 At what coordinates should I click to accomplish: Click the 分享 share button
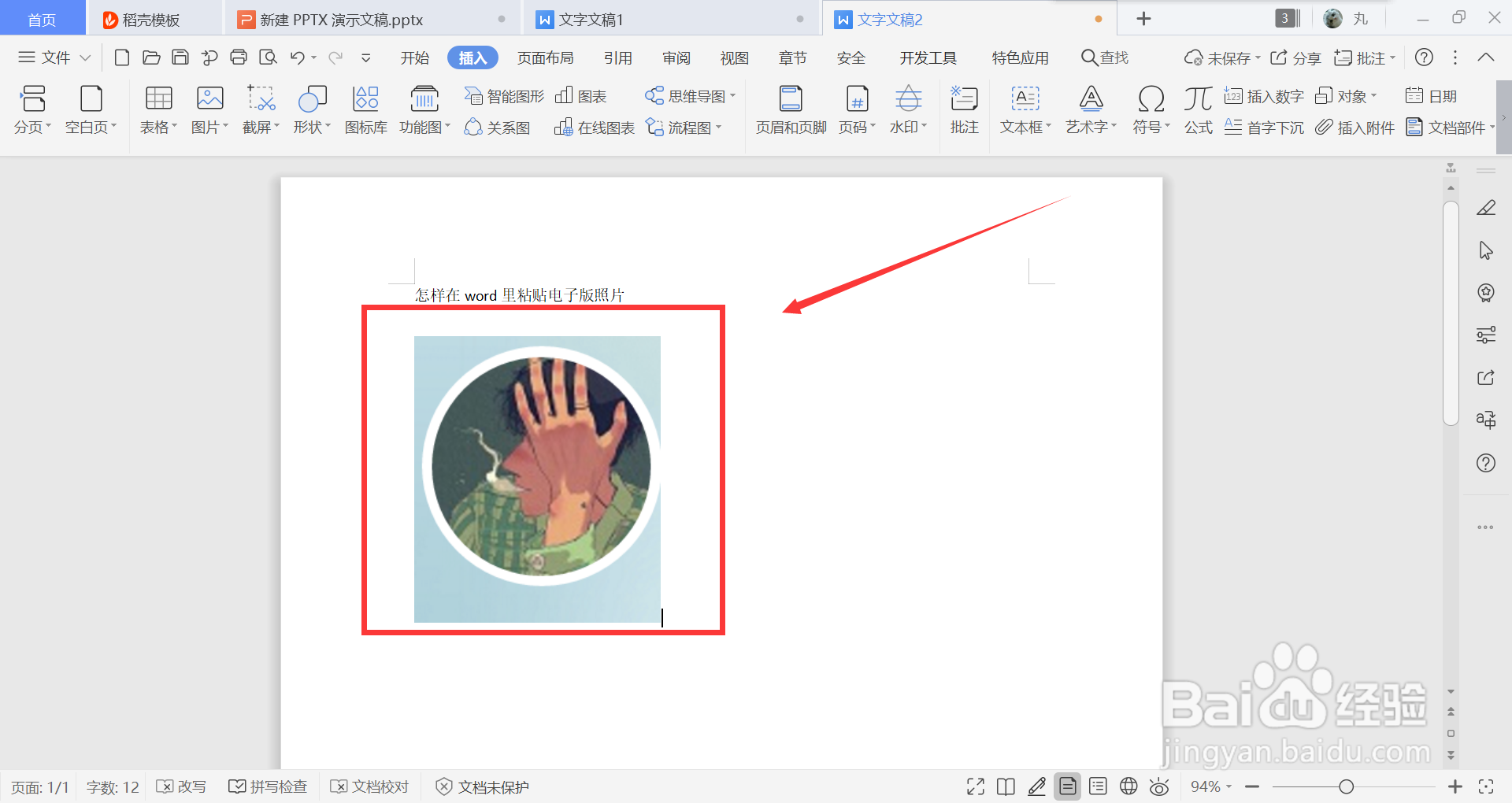[1295, 57]
